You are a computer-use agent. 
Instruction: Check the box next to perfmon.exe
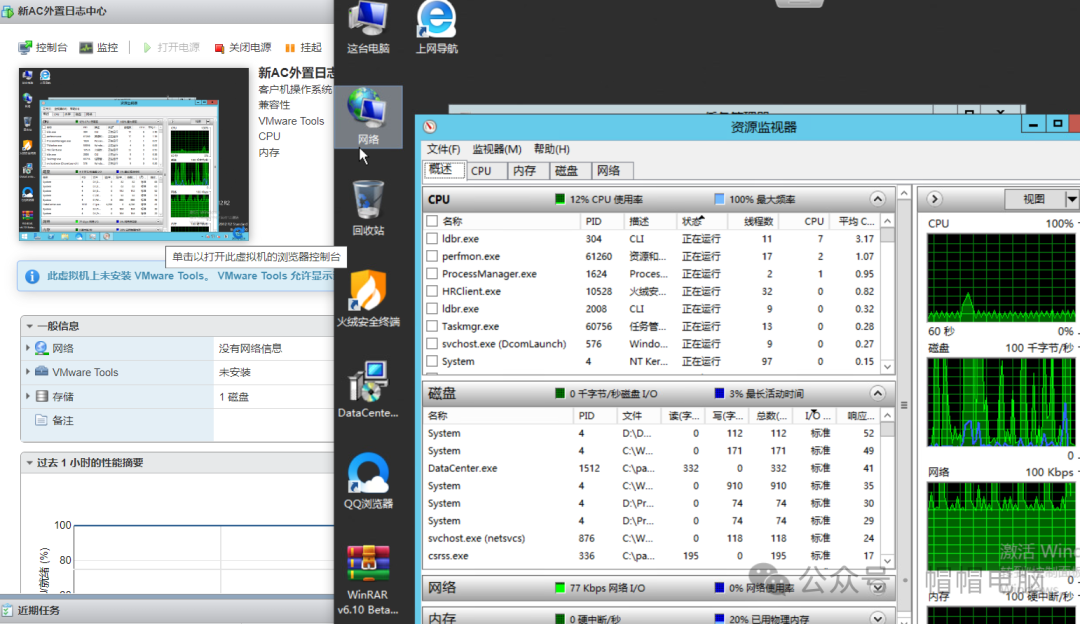point(432,256)
